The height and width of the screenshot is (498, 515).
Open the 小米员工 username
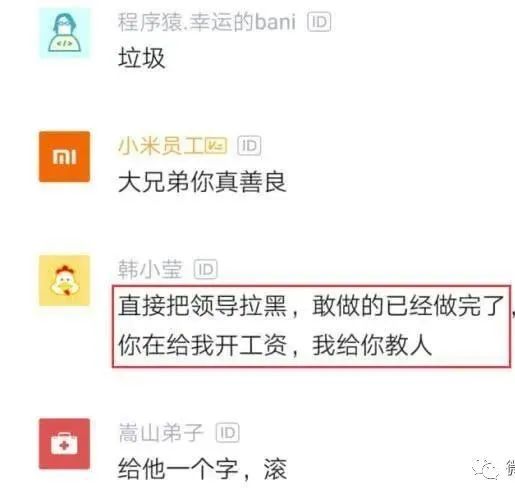[x=161, y=146]
